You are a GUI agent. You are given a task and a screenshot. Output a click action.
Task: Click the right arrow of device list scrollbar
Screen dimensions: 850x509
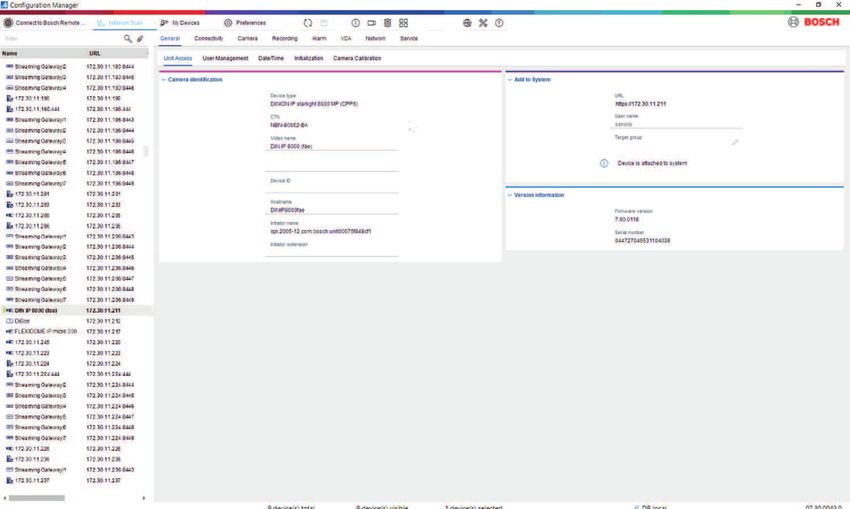pyautogui.click(x=144, y=498)
